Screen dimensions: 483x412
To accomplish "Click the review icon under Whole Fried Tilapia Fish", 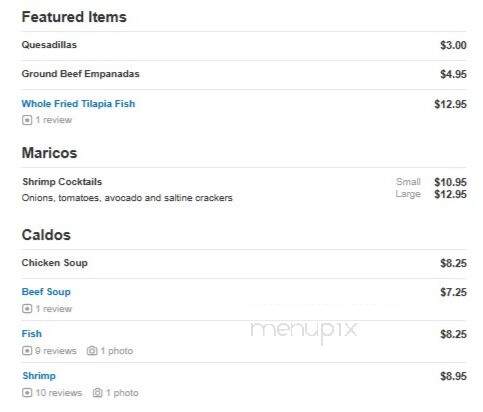I will 27,120.
